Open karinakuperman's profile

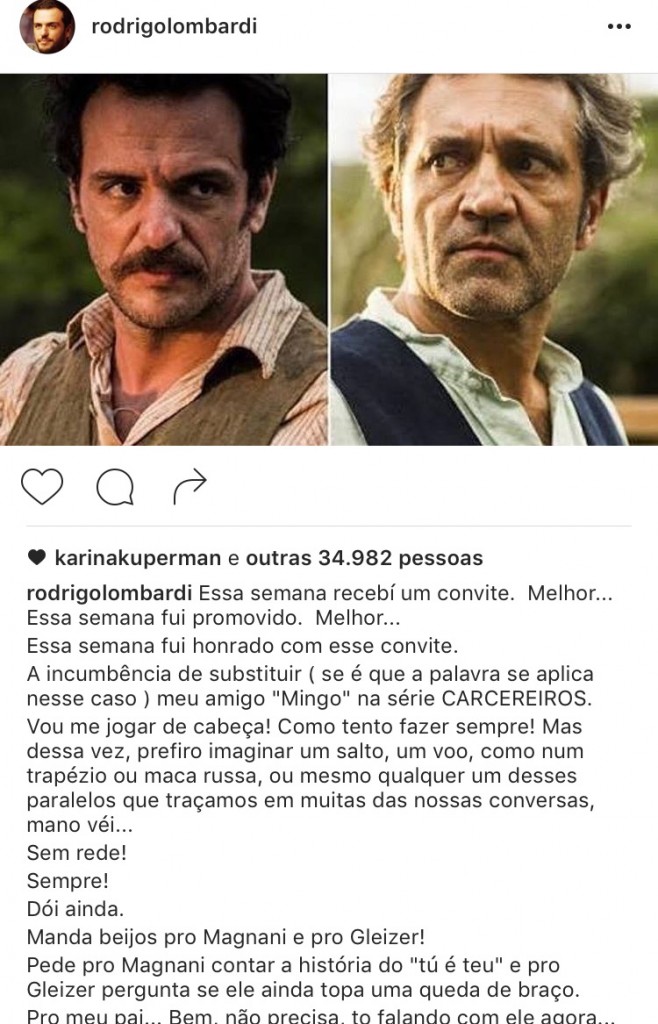point(138,558)
